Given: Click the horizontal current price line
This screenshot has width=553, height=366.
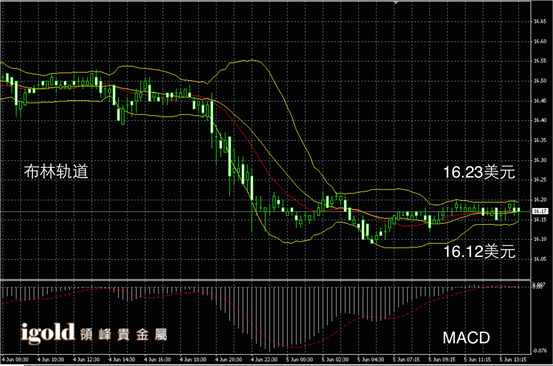Looking at the screenshot, I should 265,212.
